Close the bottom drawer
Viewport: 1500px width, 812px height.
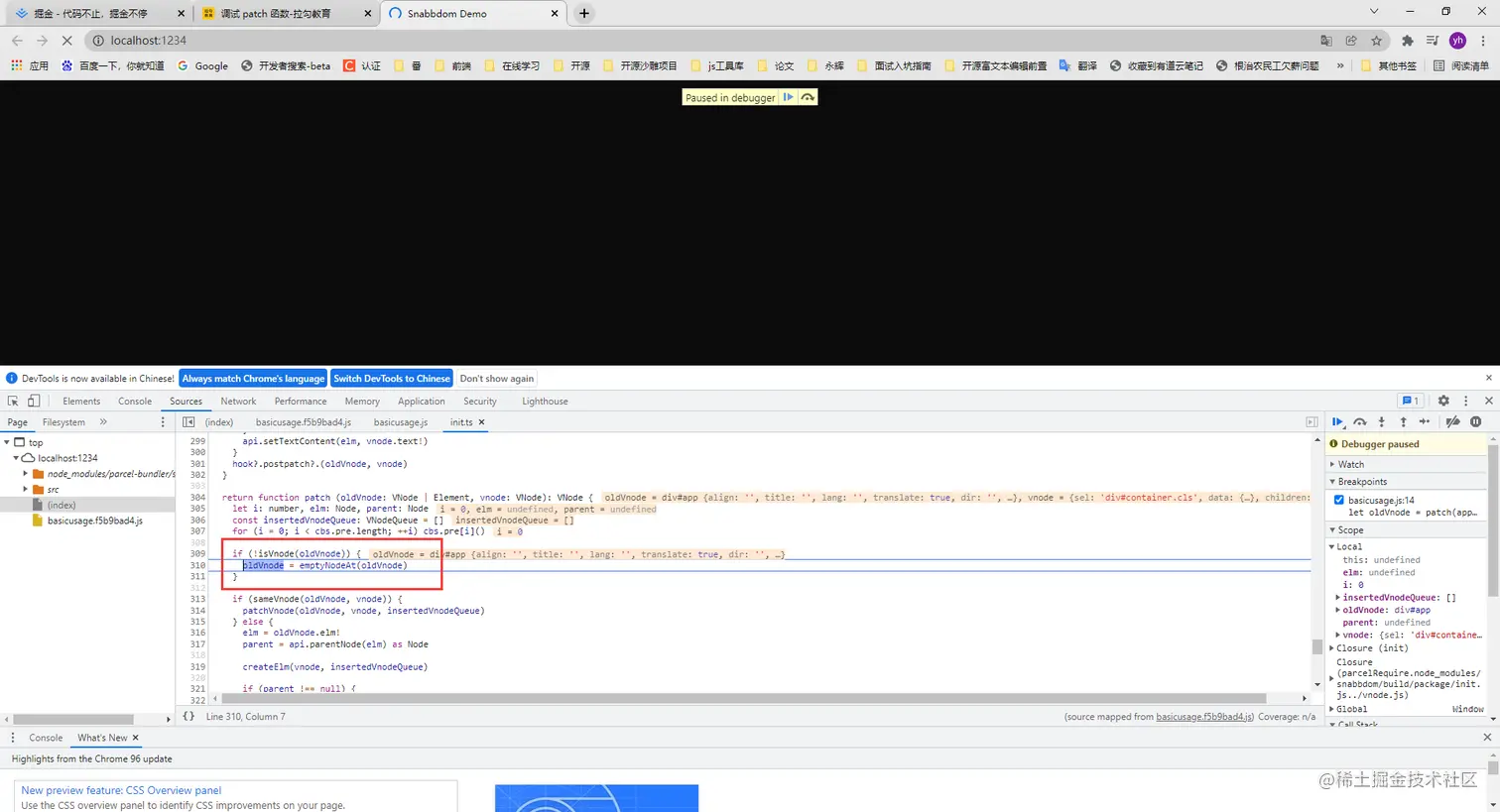(x=1487, y=738)
